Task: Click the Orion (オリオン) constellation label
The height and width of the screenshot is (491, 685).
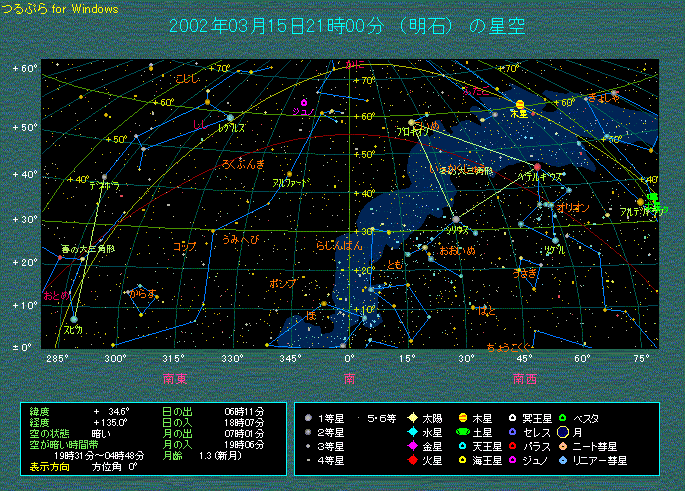Action: tap(573, 207)
